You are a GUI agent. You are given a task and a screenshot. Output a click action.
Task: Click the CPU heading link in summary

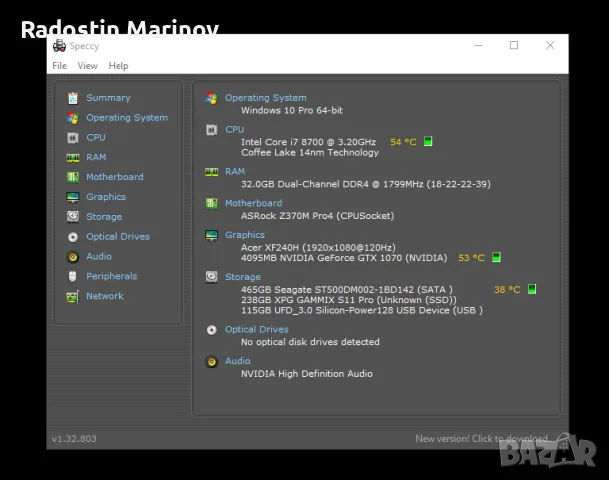(235, 130)
